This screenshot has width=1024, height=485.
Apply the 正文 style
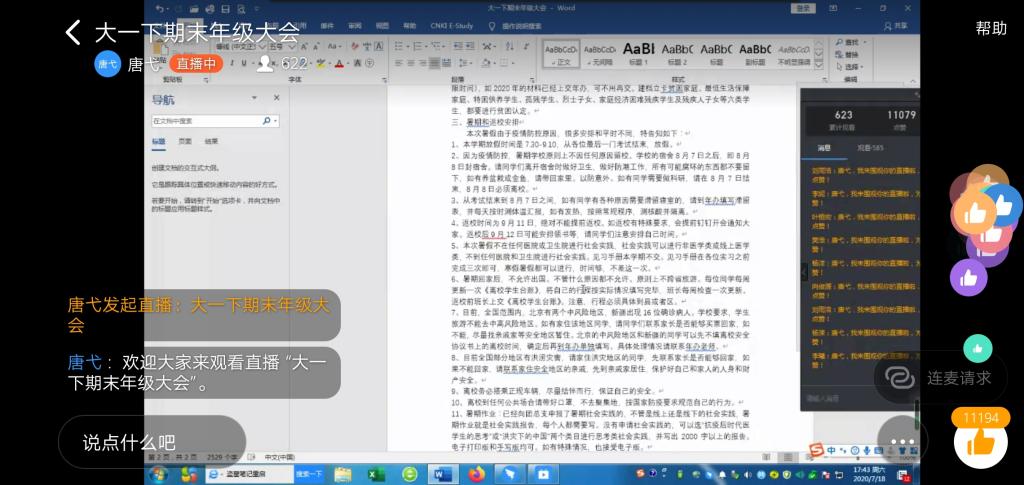point(561,54)
